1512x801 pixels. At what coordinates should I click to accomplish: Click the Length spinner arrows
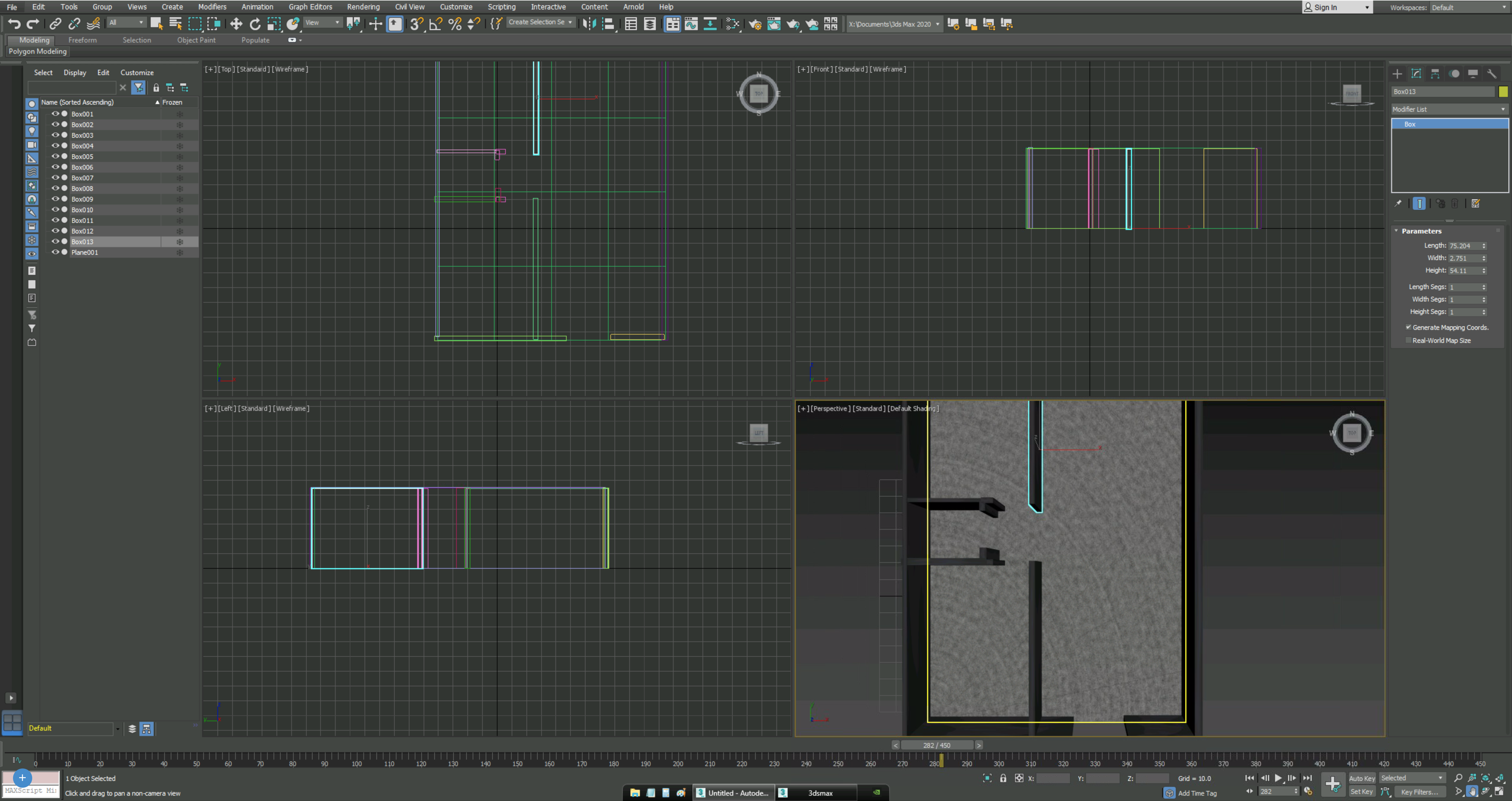(x=1484, y=245)
